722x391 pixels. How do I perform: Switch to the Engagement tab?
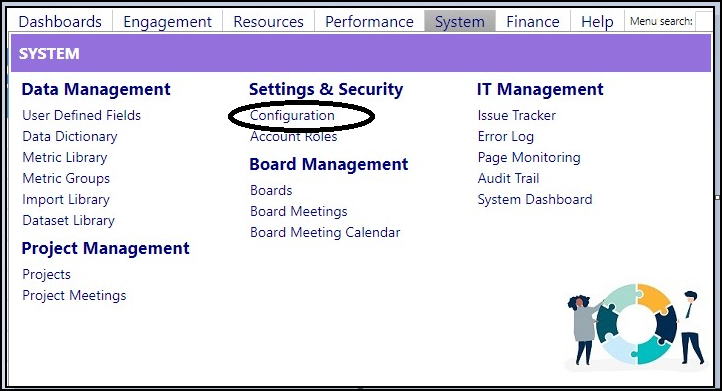168,22
